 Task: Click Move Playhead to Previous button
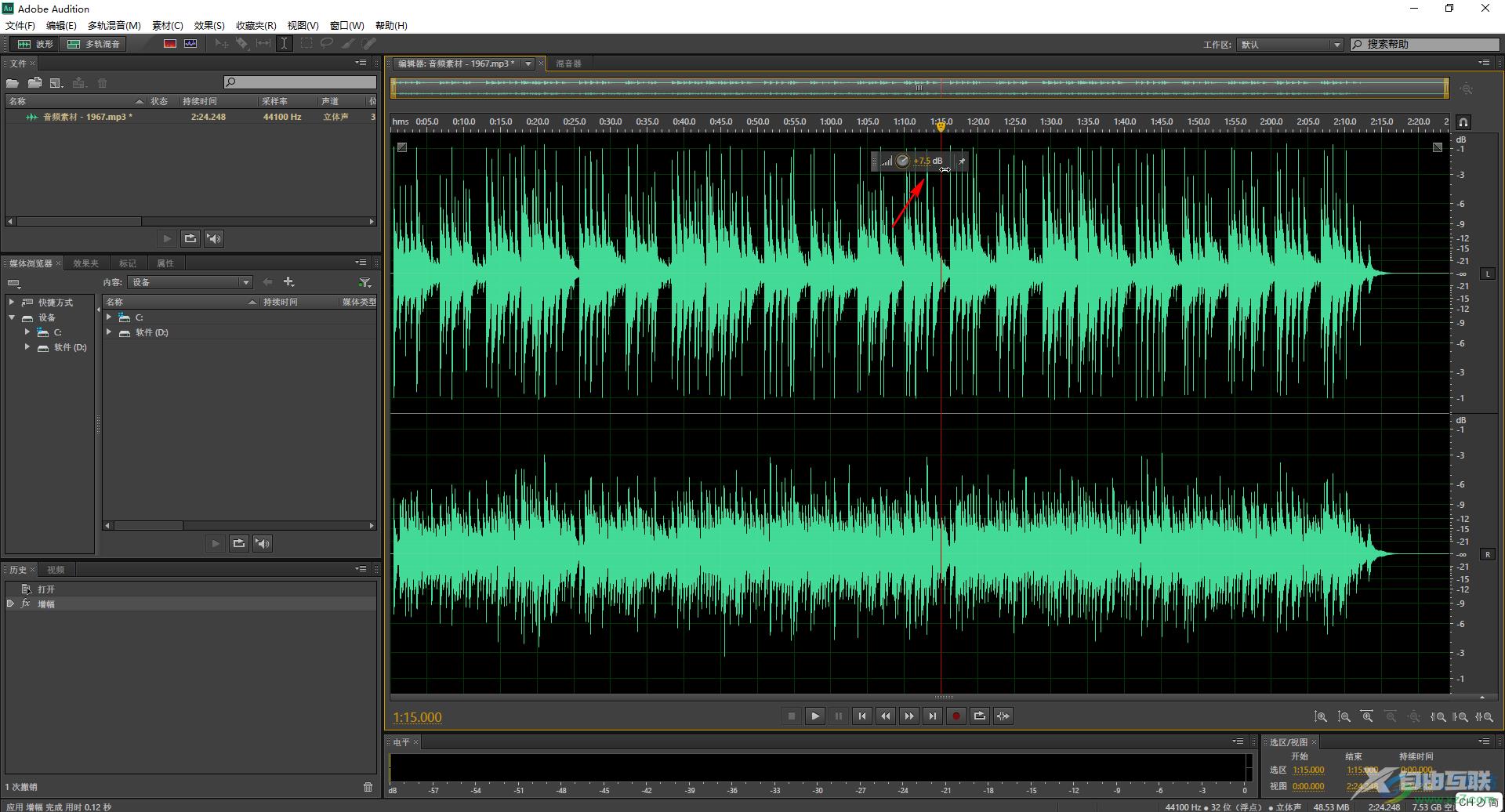coord(862,716)
